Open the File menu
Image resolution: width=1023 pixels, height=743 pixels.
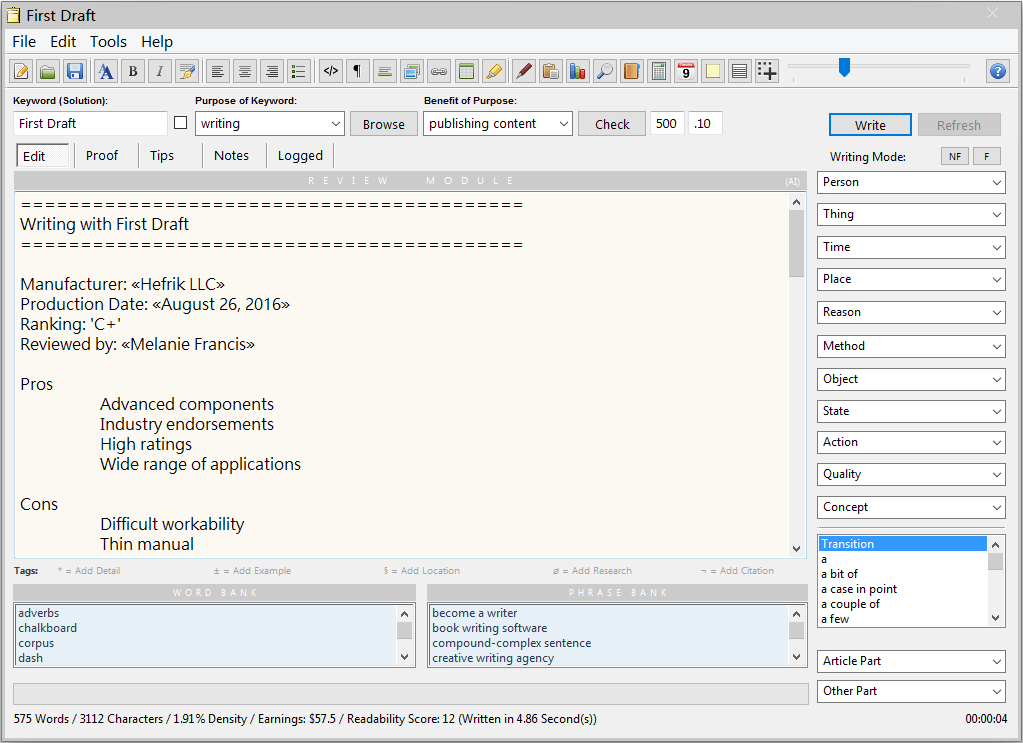(x=24, y=42)
